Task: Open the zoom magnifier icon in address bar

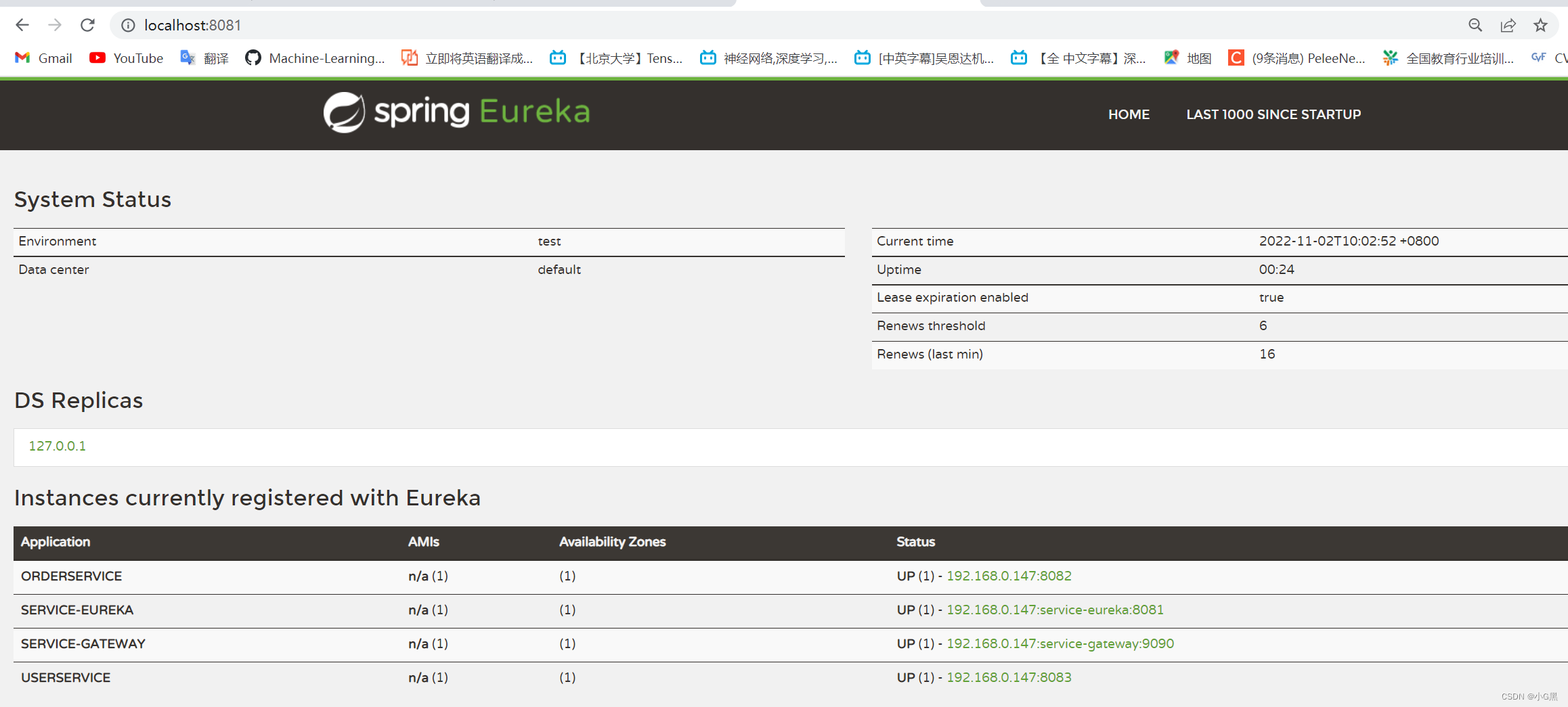Action: point(1475,25)
